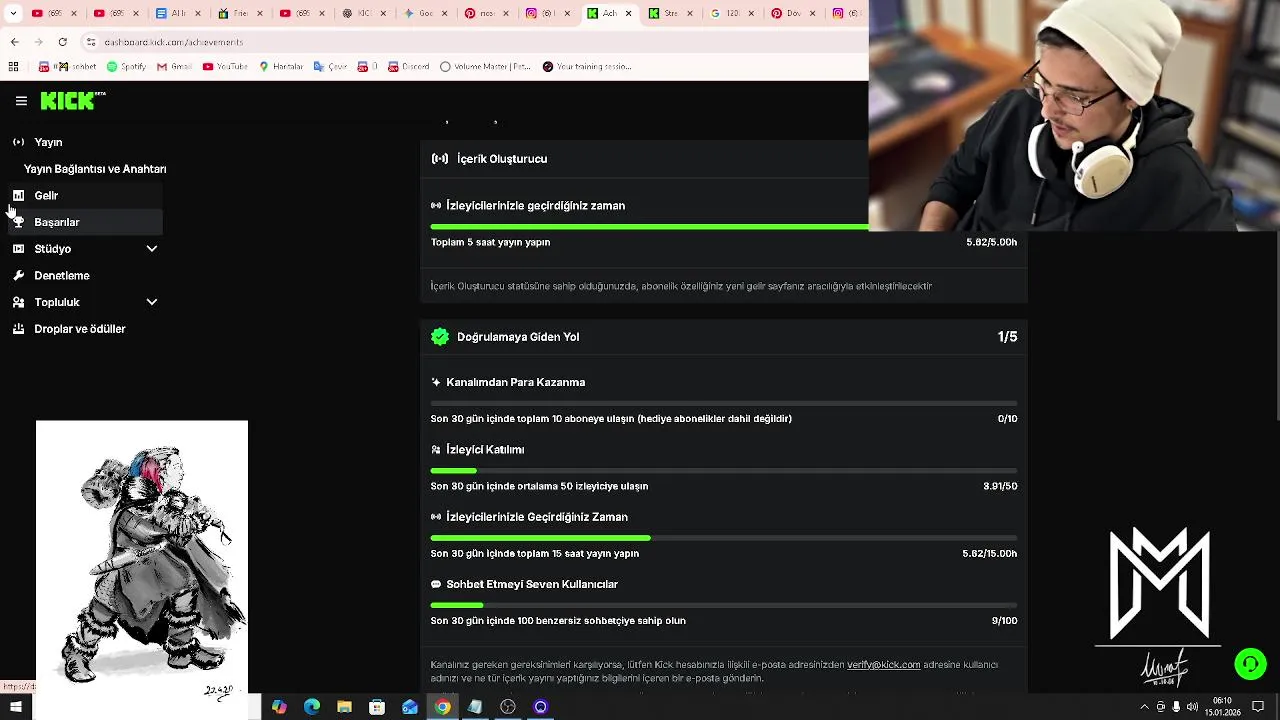Click the Droplar gift icon
Screen dimensions: 1280x720
click(x=18, y=329)
